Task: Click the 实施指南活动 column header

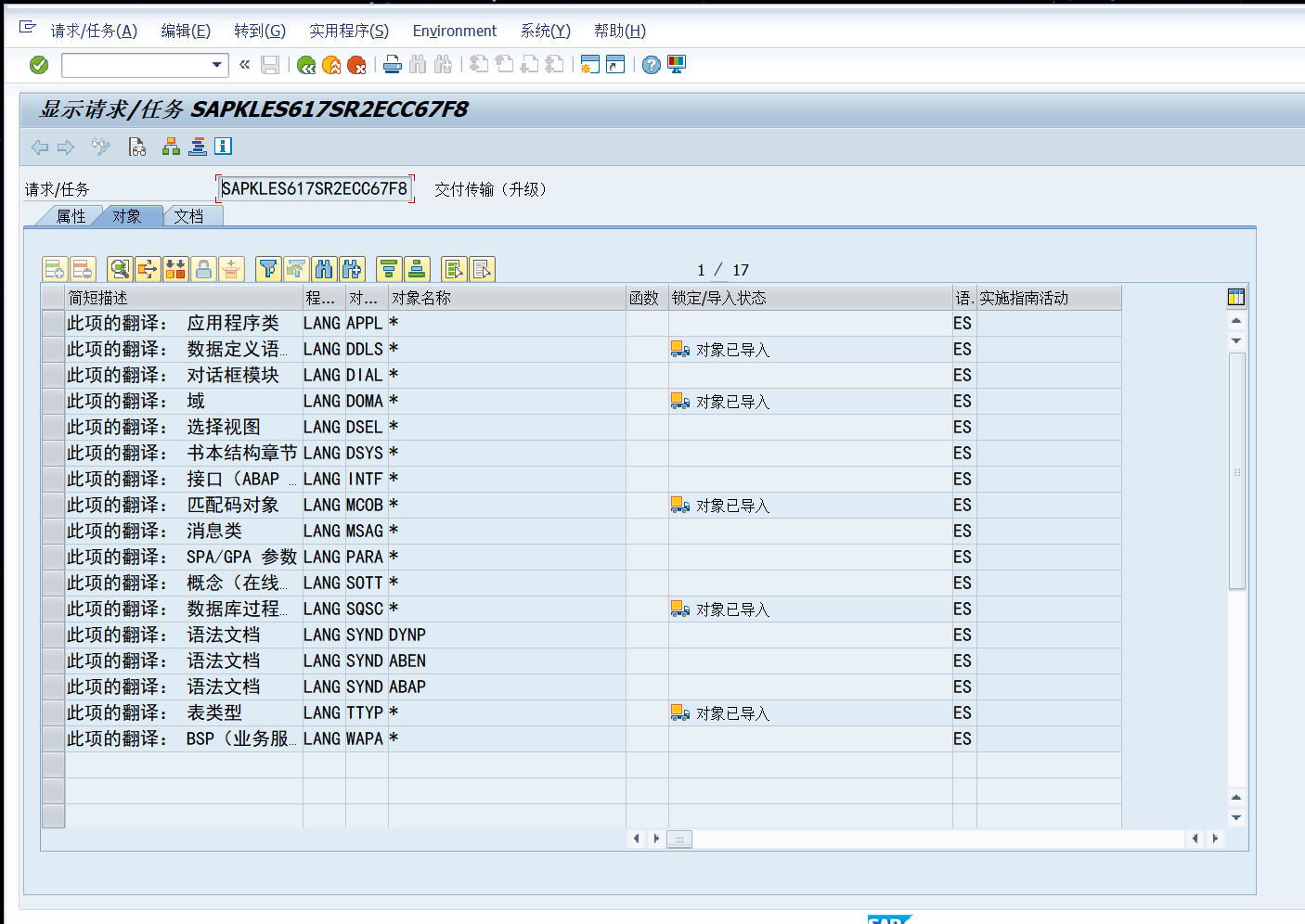Action: point(1049,298)
